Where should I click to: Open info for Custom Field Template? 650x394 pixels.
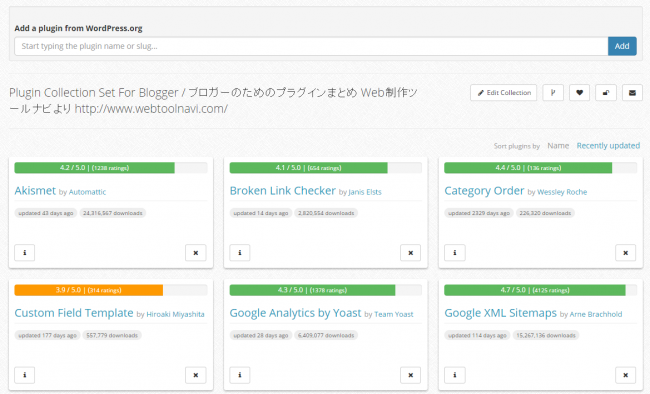tap(24, 375)
